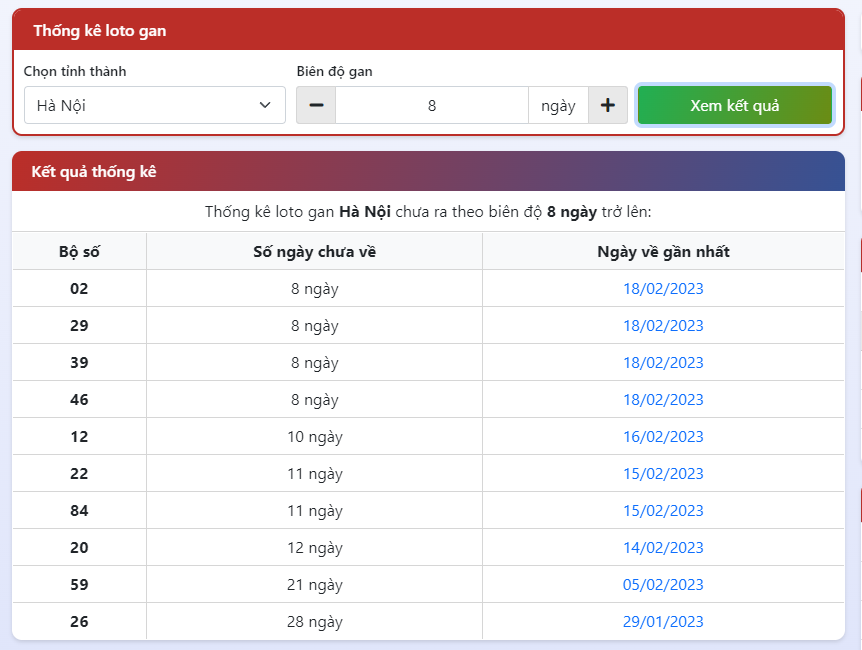Open date link 15/02/2023 in row 84
The image size is (862, 650).
point(663,510)
